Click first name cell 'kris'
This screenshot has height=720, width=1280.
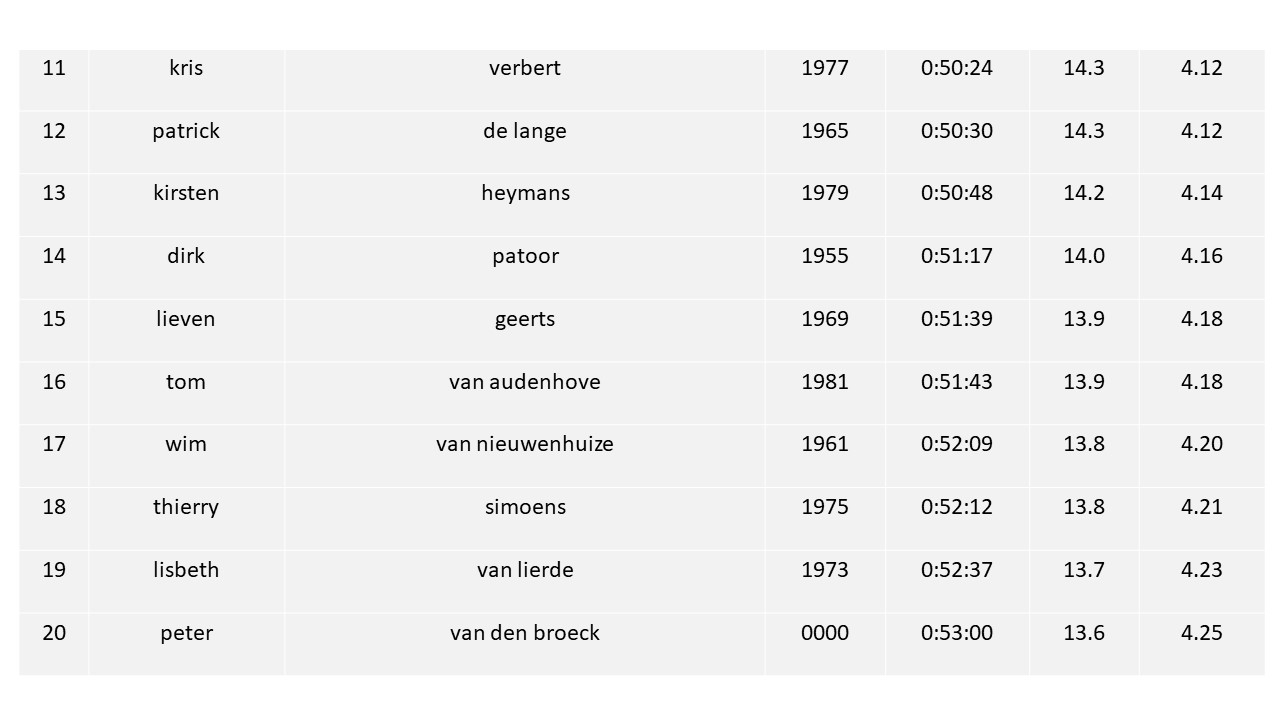186,79
